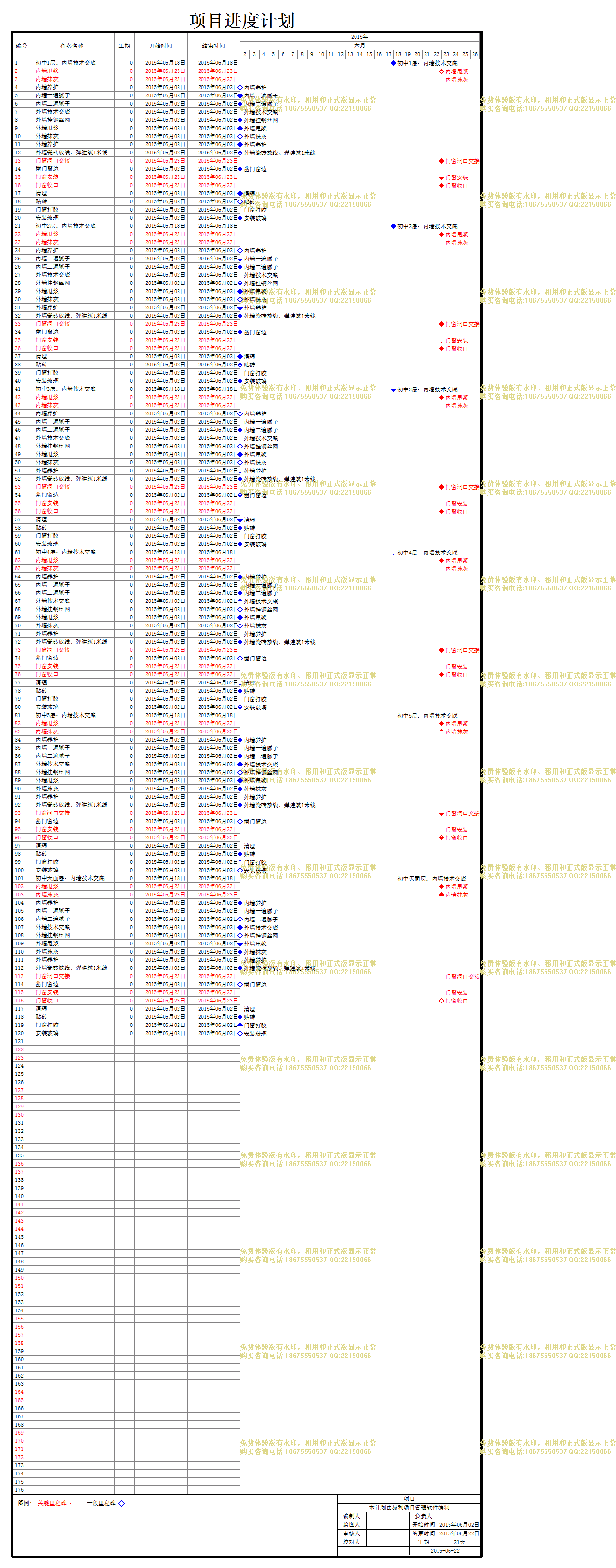The width and height of the screenshot is (616, 1568).
Task: Click red diamond for row 95 门窗安装
Action: 442,830
